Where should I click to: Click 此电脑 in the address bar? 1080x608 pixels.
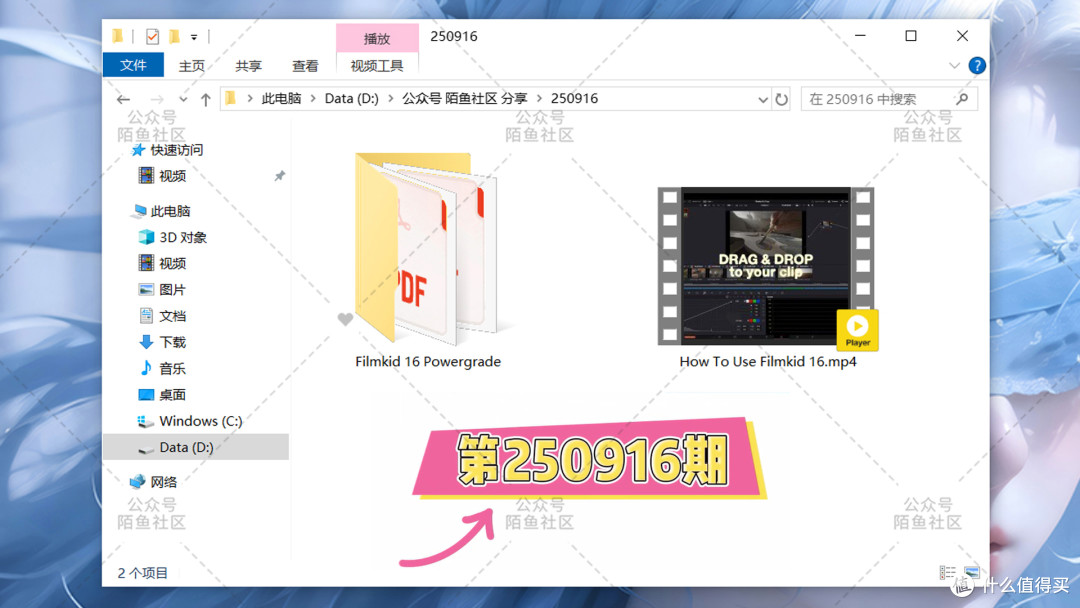point(281,98)
